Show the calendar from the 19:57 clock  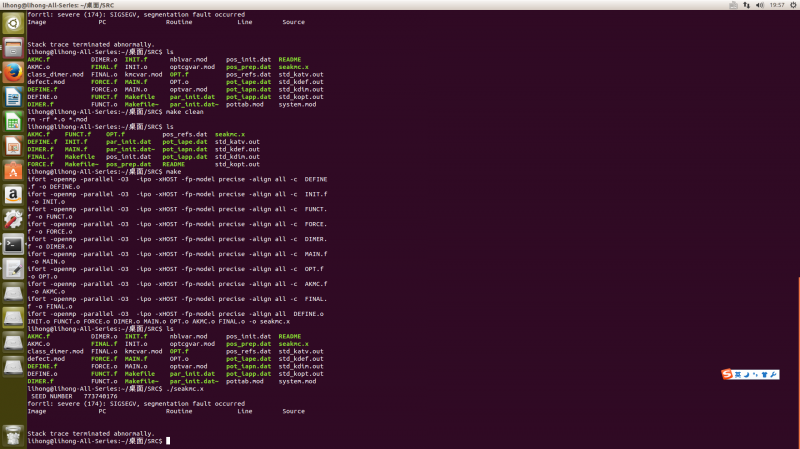pyautogui.click(x=777, y=5)
